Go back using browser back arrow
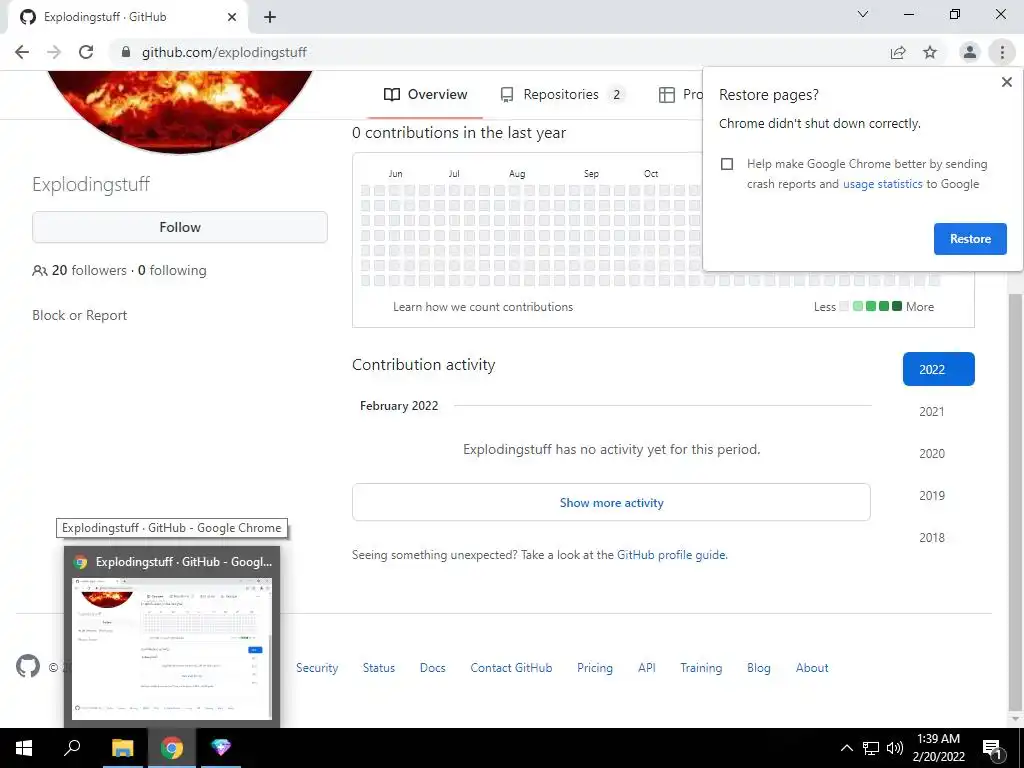The height and width of the screenshot is (768, 1024). coord(22,52)
